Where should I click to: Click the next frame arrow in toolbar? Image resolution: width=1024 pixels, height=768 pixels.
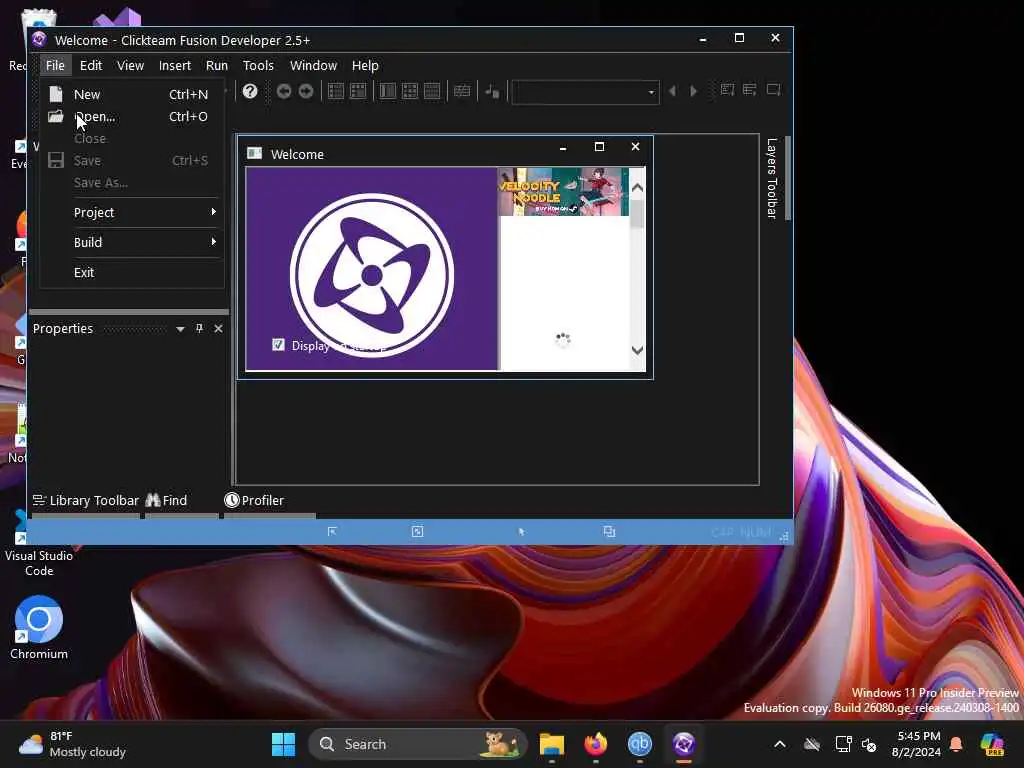click(694, 91)
